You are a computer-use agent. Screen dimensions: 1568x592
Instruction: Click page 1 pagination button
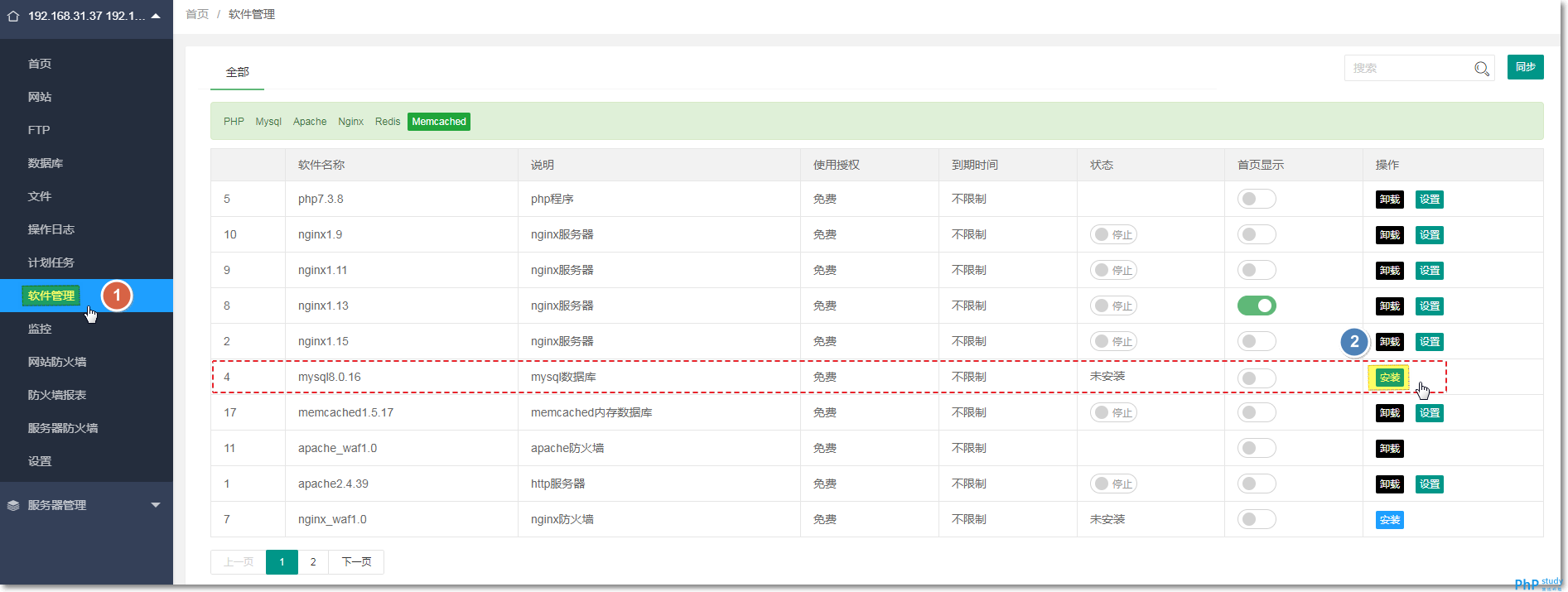tap(282, 562)
